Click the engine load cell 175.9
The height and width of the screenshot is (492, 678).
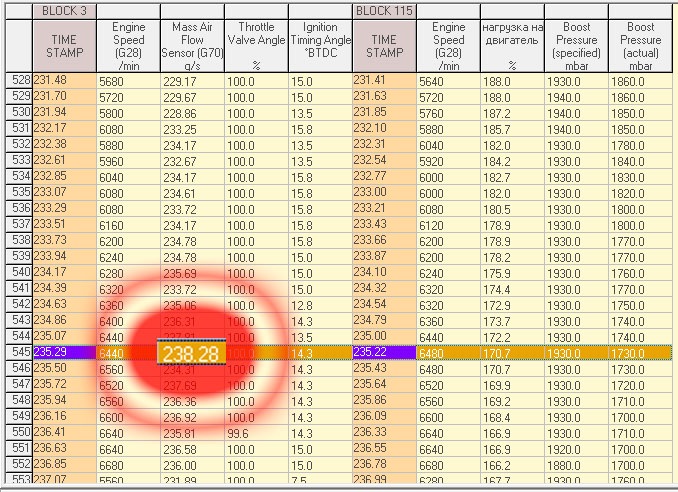pos(512,273)
